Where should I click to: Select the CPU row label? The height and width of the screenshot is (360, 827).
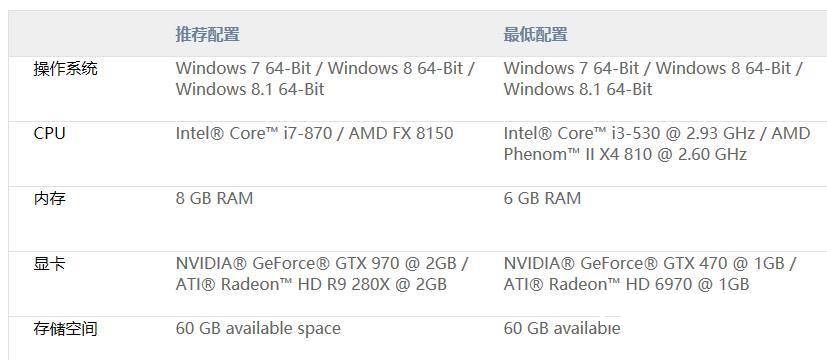click(50, 133)
